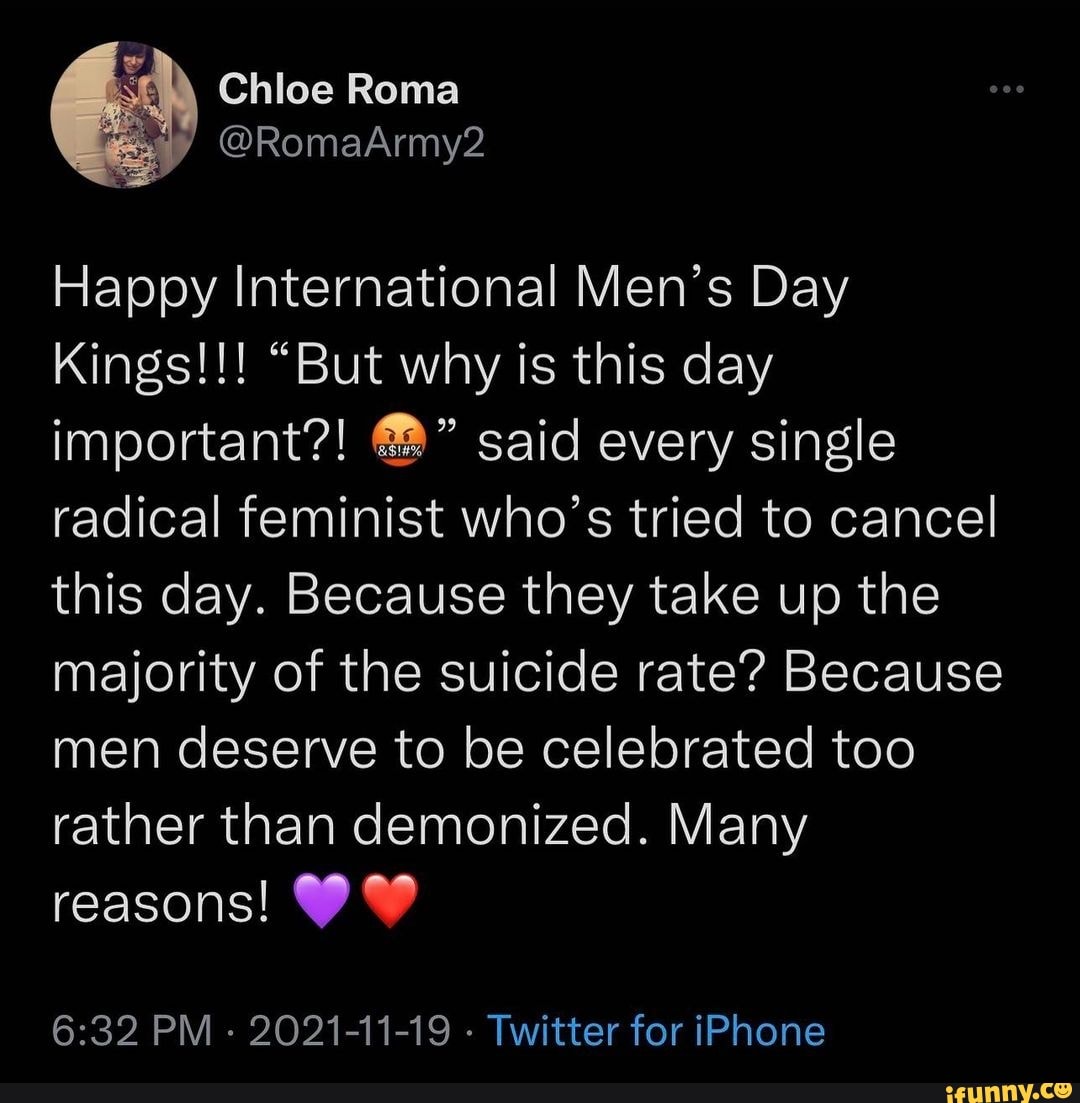This screenshot has width=1080, height=1103.
Task: Click the display name Chloe Roma
Action: [x=340, y=88]
